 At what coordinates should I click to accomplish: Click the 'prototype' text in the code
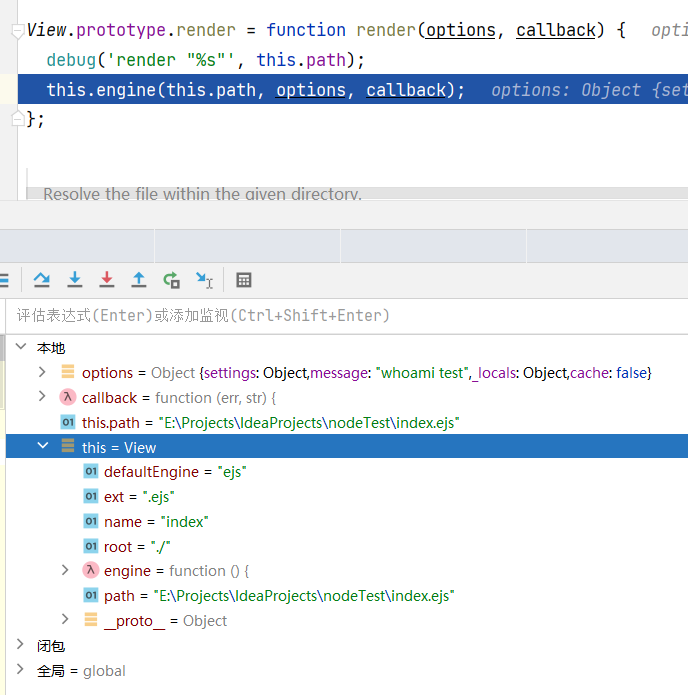[121, 30]
